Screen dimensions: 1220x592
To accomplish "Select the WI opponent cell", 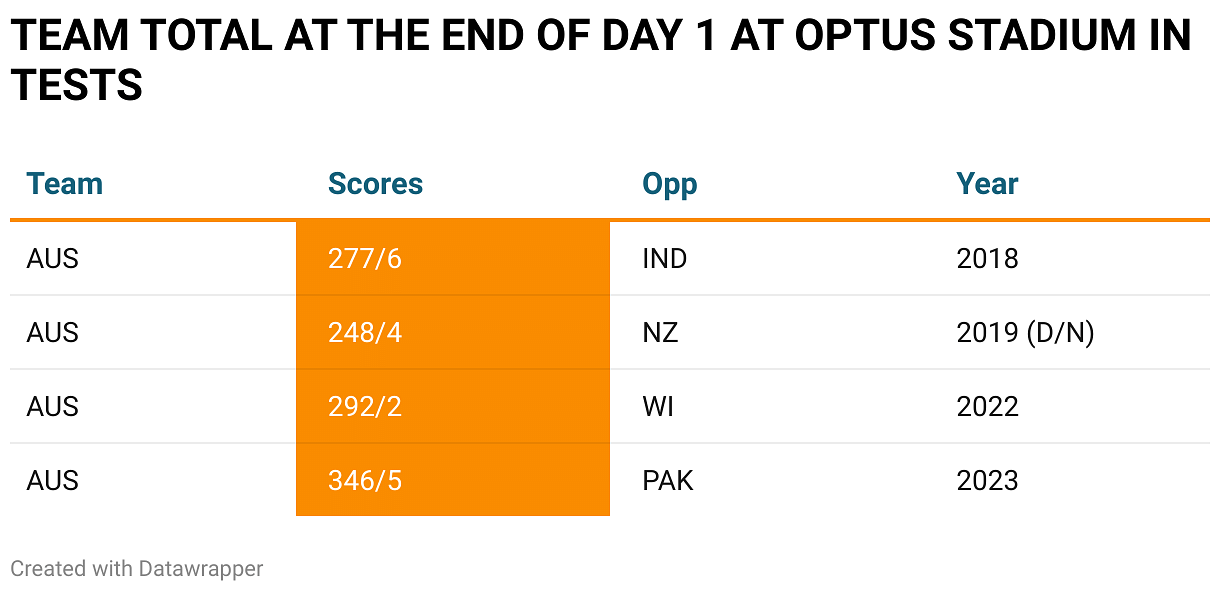I will [658, 407].
